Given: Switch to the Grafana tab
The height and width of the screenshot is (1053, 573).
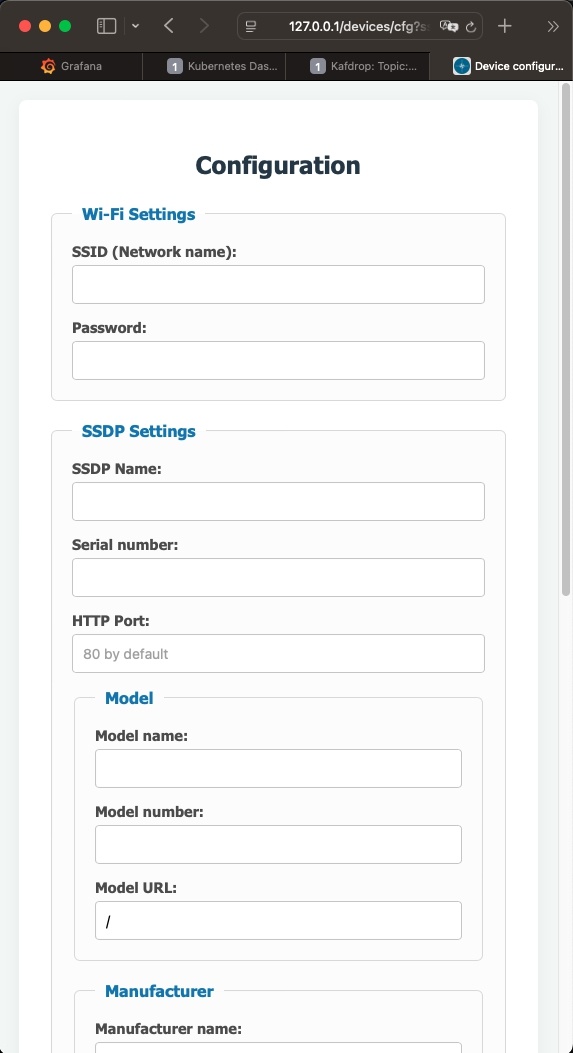Looking at the screenshot, I should tap(71, 66).
